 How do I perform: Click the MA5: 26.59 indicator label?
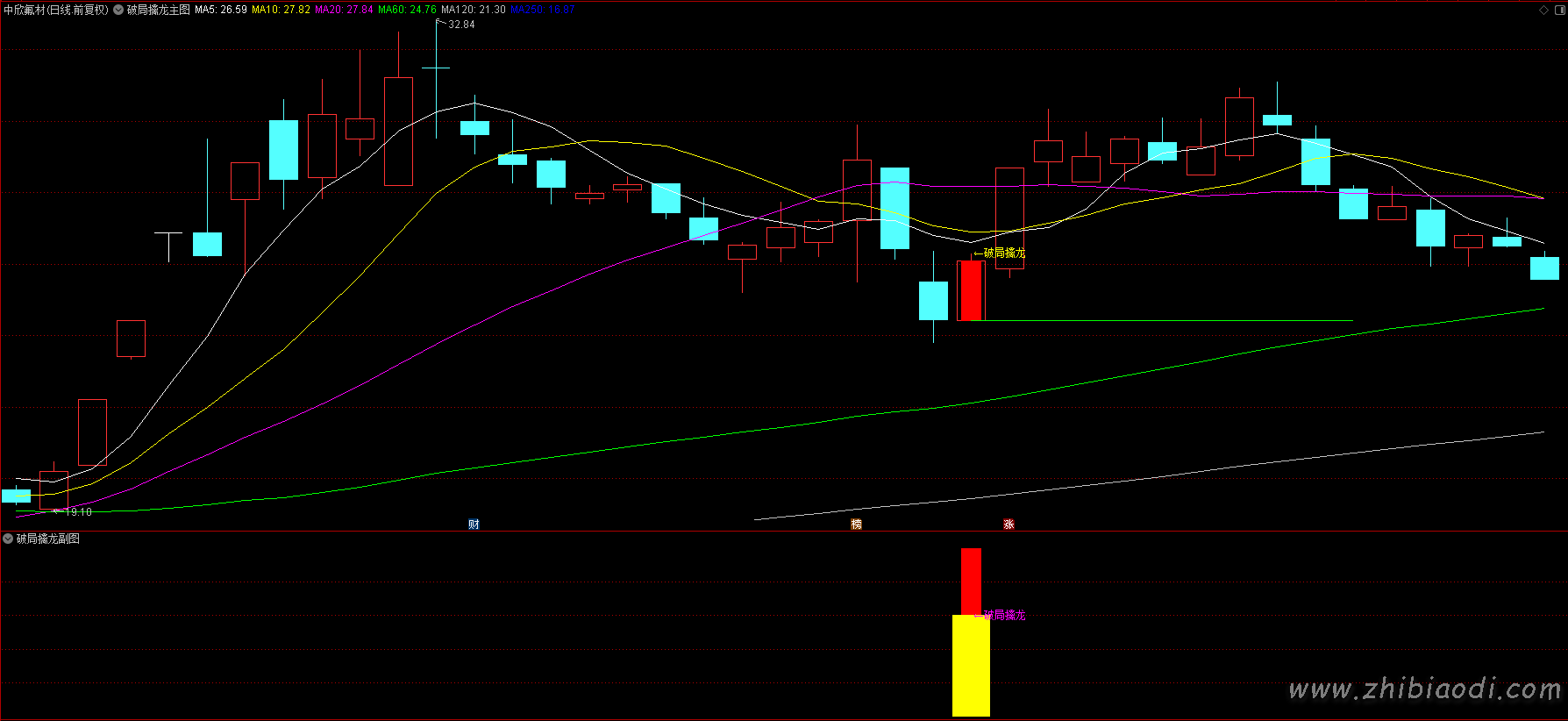220,10
